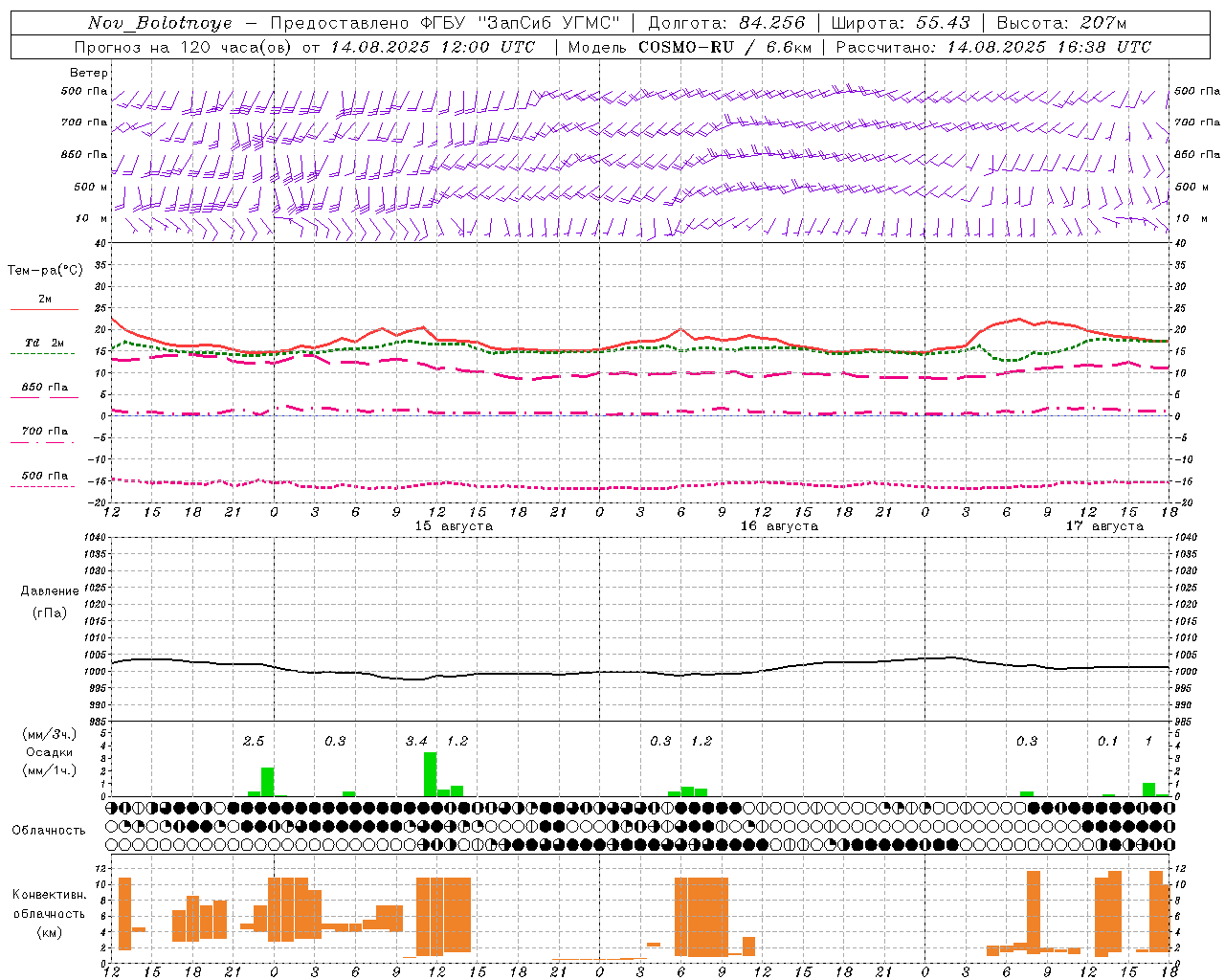Click 'Предоставлено ФГБУ "ЗапСиб УГМС"' text
Image resolution: width=1225 pixels, height=980 pixels.
point(444,23)
